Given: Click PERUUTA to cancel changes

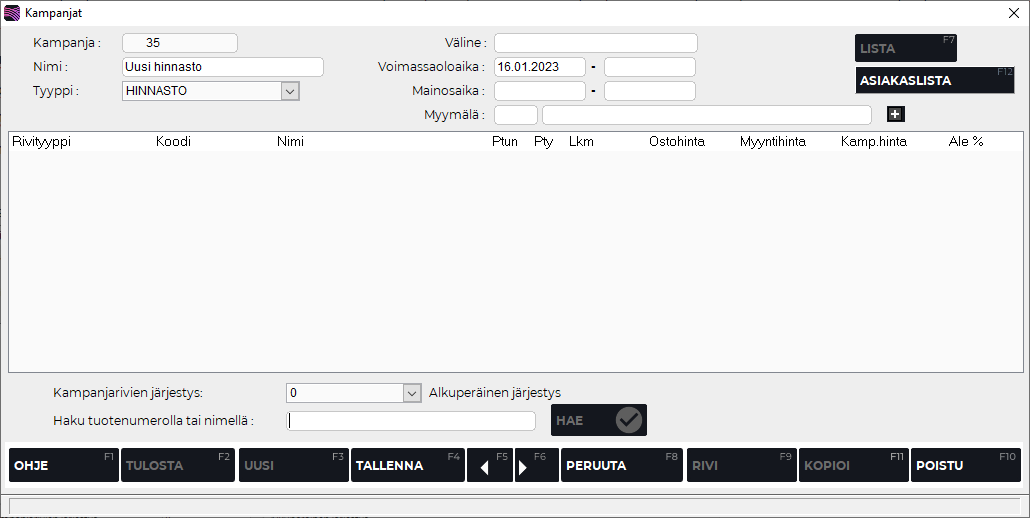Looking at the screenshot, I should pos(621,465).
